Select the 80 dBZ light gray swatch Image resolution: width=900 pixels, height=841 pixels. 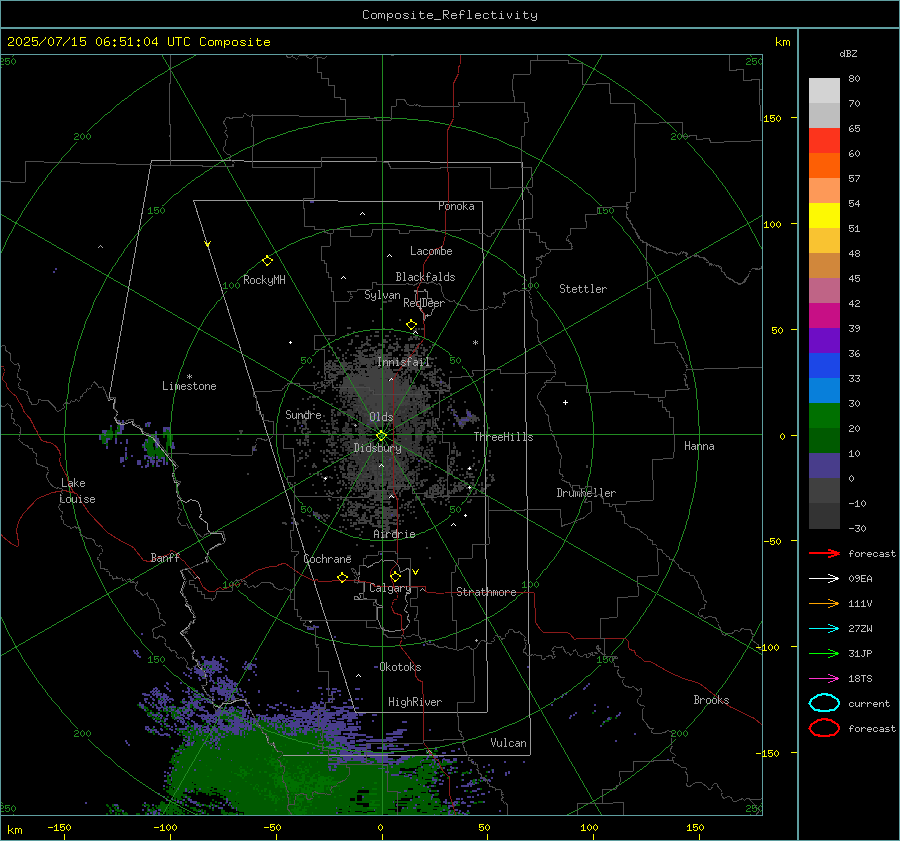pos(824,90)
